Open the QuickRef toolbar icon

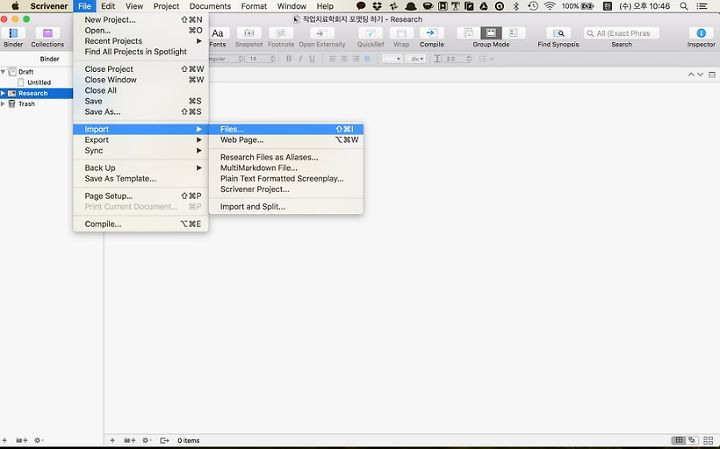click(370, 34)
